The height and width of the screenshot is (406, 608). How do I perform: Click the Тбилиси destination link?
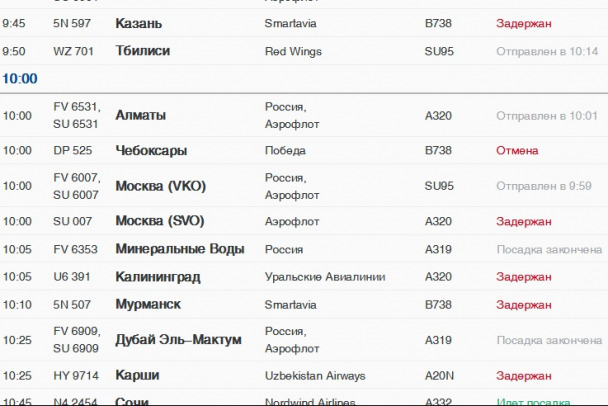click(143, 50)
